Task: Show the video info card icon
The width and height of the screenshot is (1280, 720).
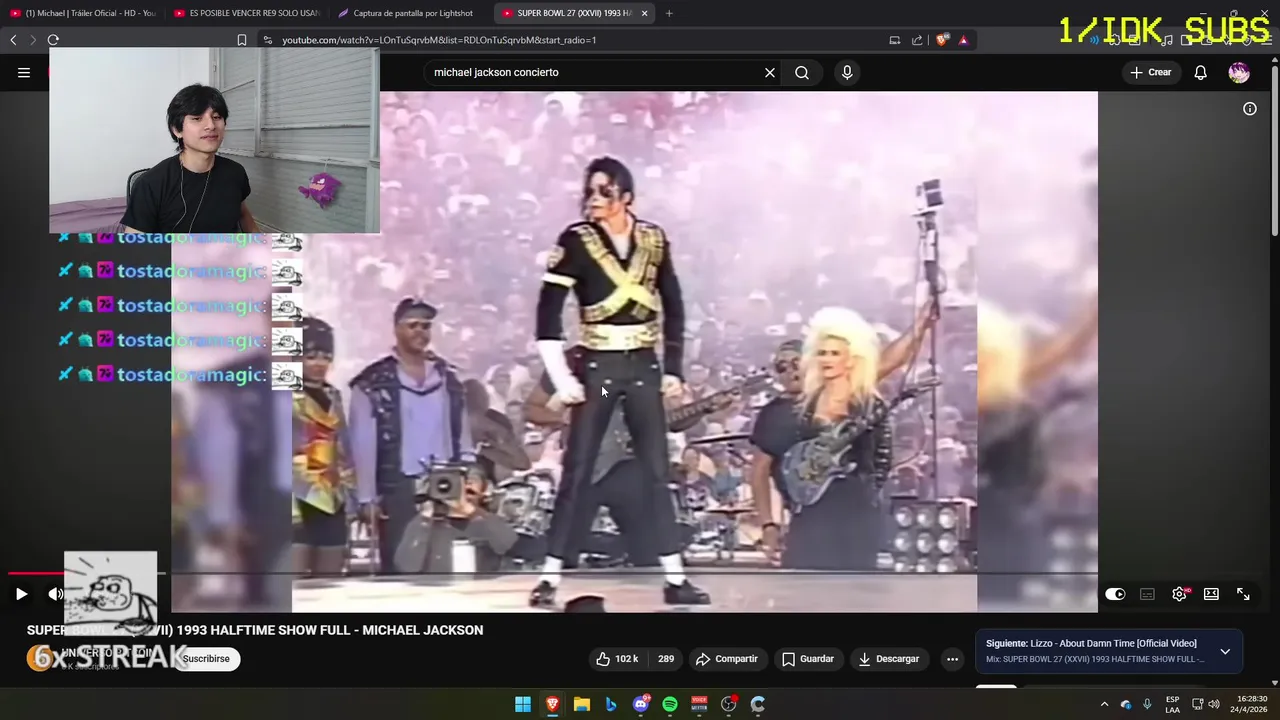Action: click(x=1250, y=108)
